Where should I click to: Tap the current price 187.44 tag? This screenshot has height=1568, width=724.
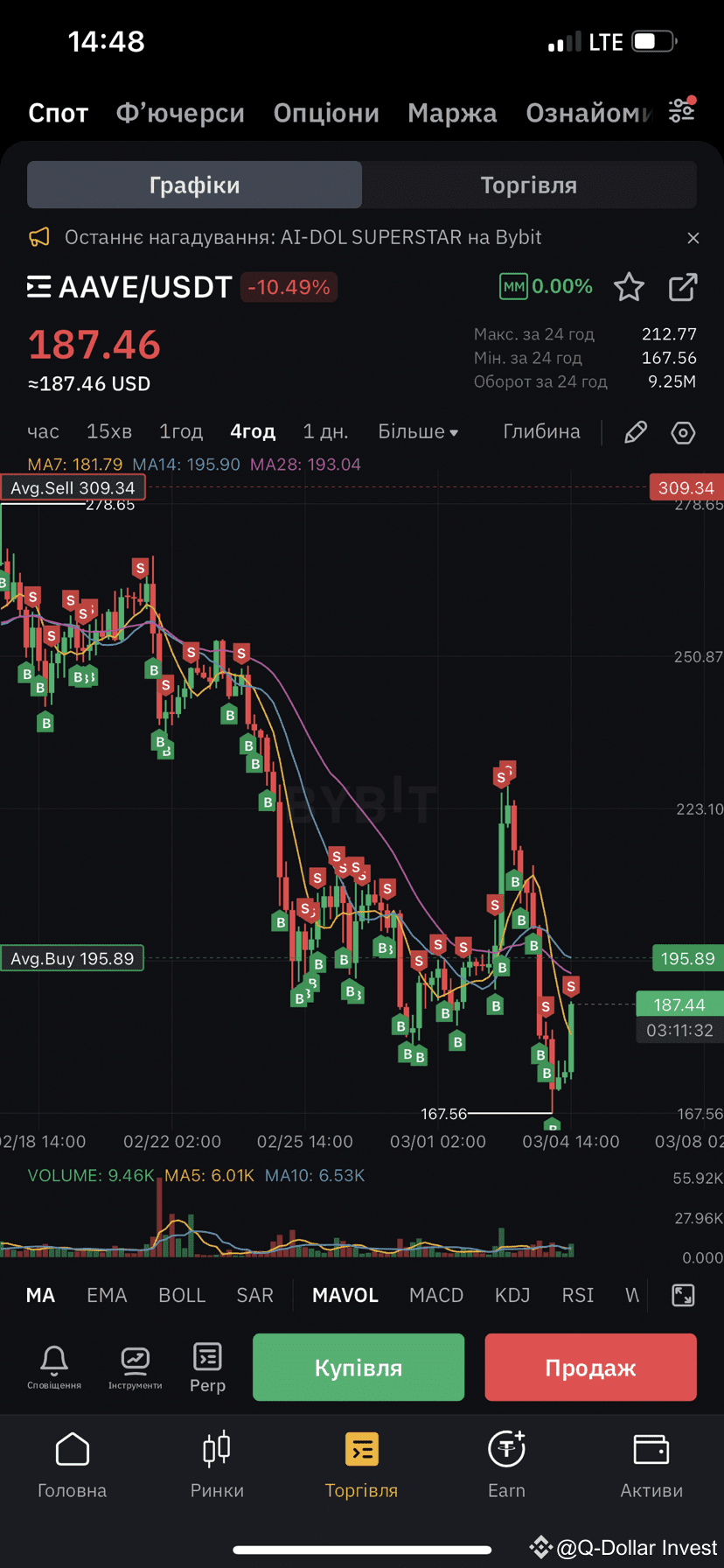click(x=679, y=1005)
